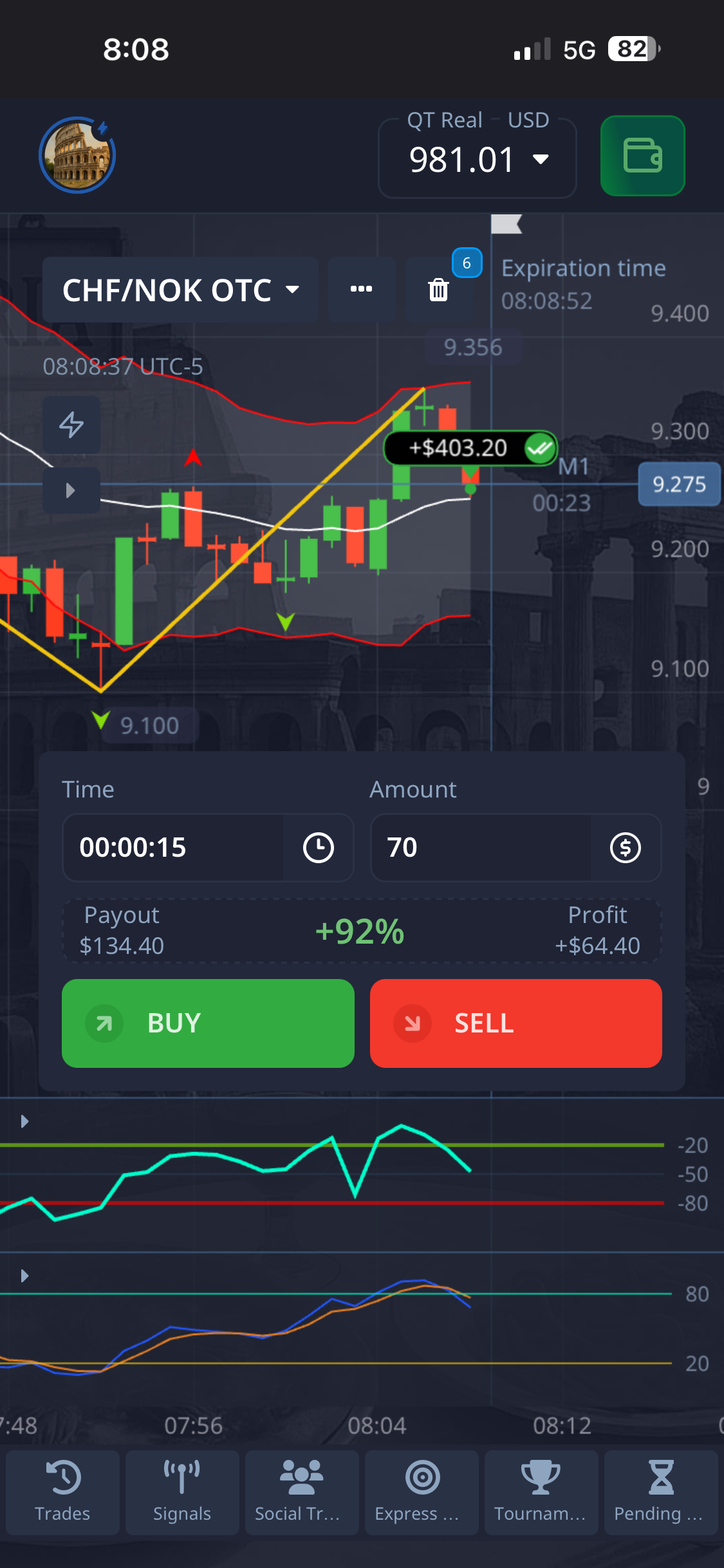The image size is (724, 1568).
Task: Open the Express trades tab
Action: tap(422, 1492)
